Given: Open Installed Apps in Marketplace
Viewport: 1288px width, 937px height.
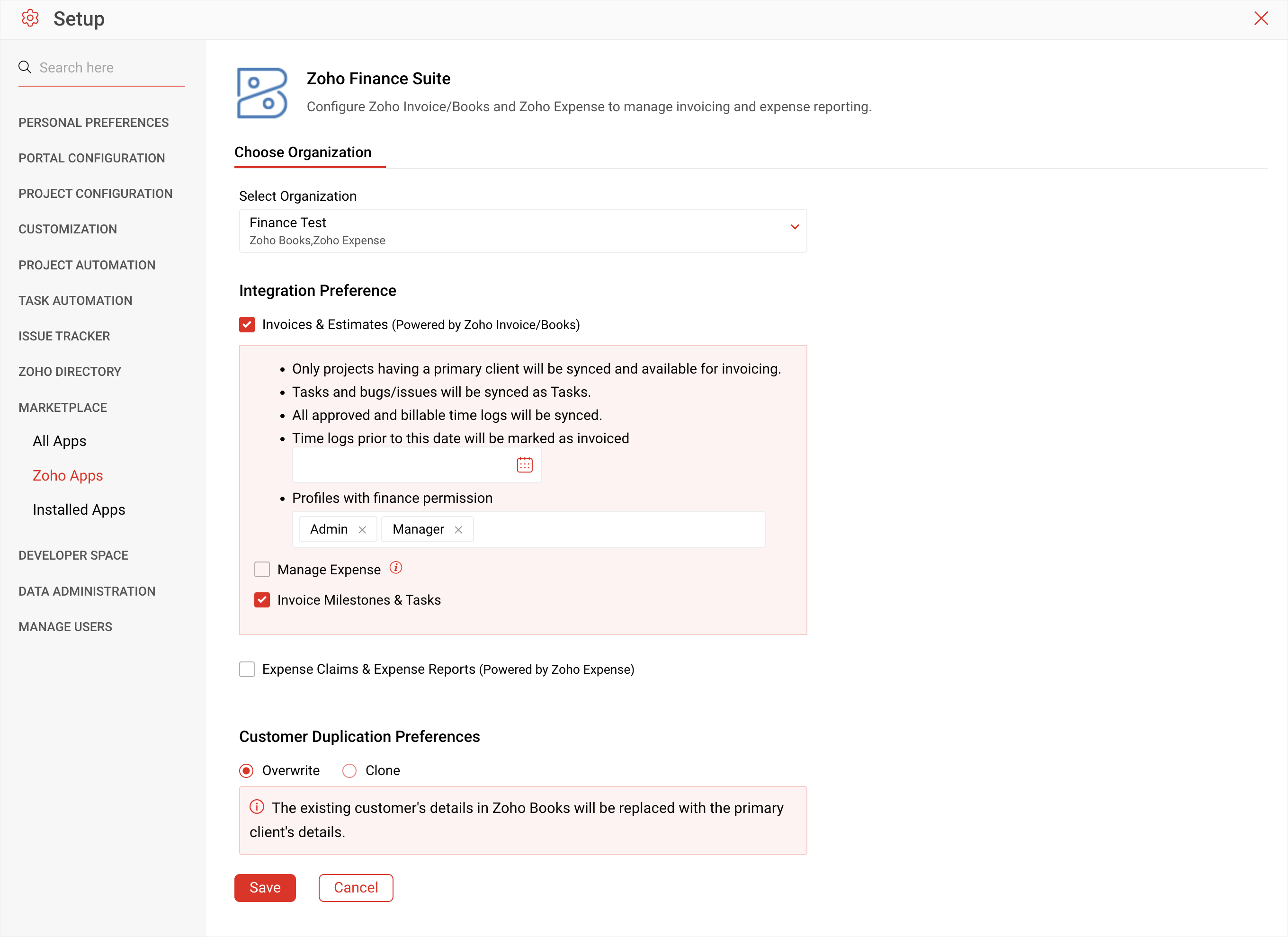Looking at the screenshot, I should [x=79, y=509].
